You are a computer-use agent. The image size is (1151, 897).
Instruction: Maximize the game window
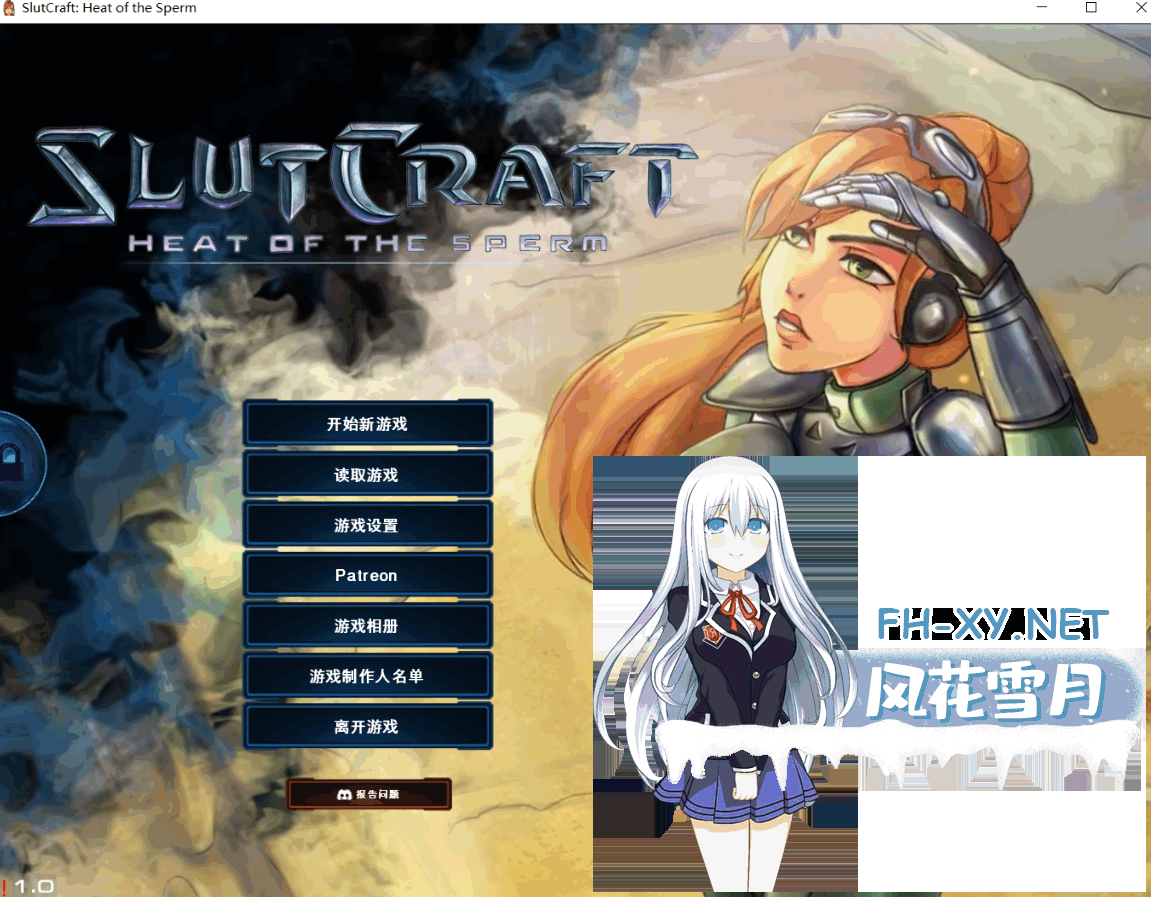(1092, 7)
